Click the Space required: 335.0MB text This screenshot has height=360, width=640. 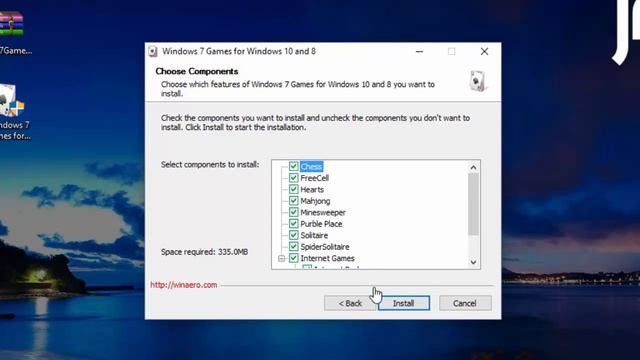click(204, 252)
